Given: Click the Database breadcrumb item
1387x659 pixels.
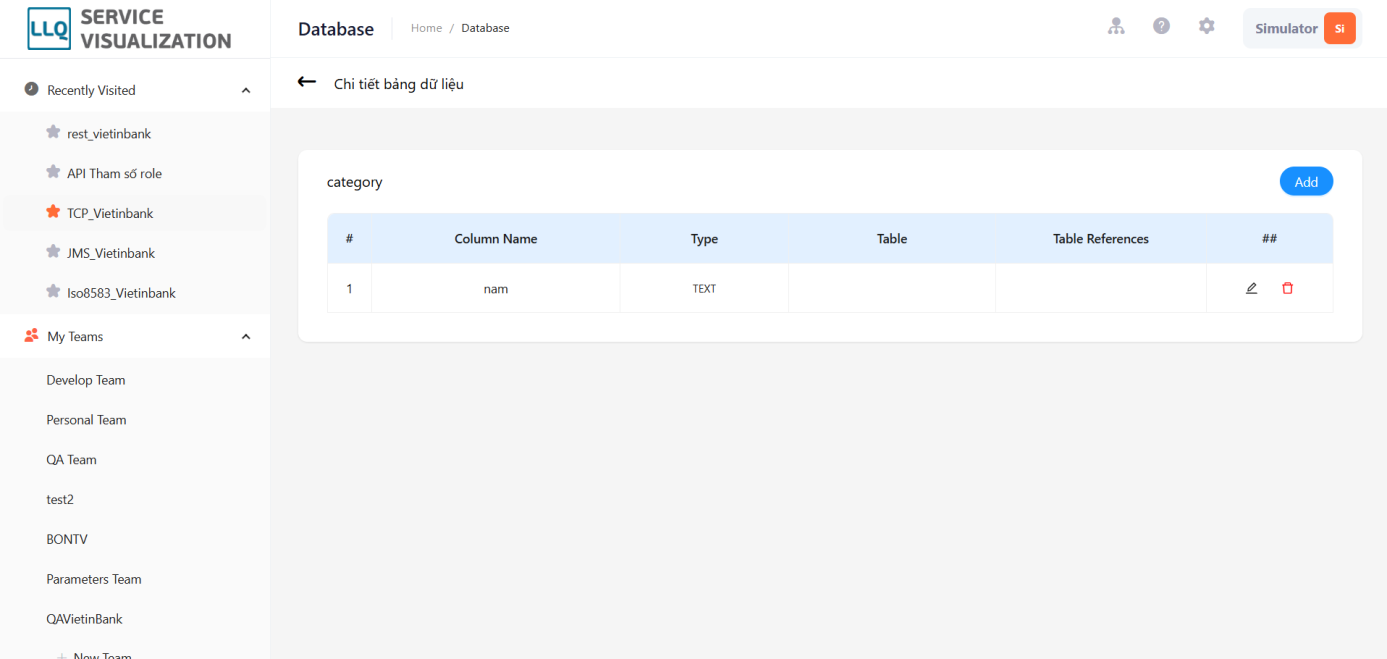Looking at the screenshot, I should pyautogui.click(x=485, y=28).
